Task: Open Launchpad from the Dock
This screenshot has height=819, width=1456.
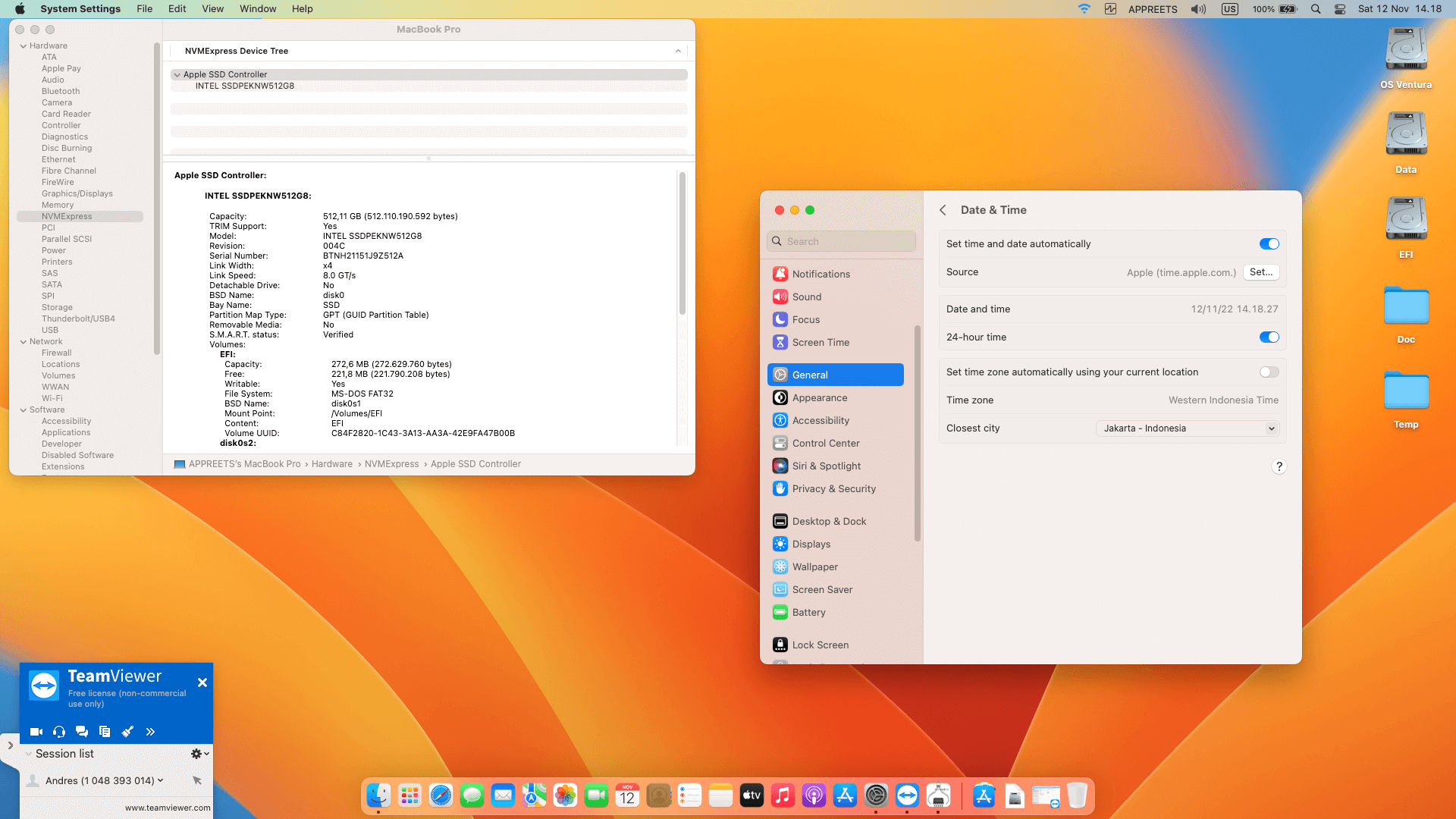Action: point(409,795)
